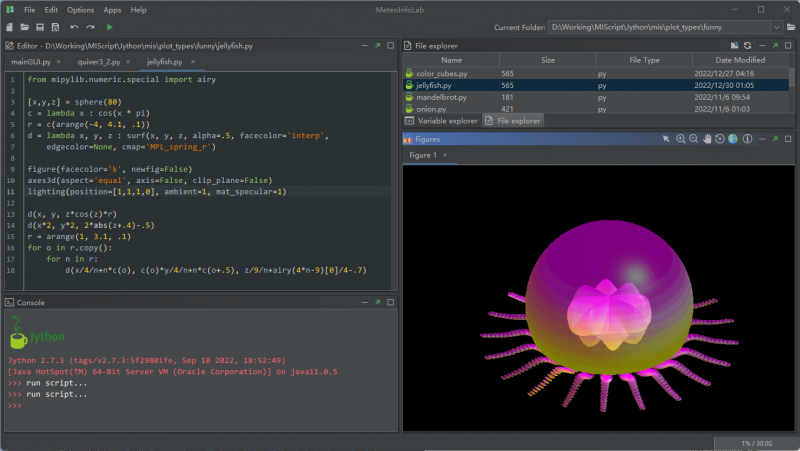The width and height of the screenshot is (800, 451).
Task: Sort files by the Name column header
Action: point(451,60)
